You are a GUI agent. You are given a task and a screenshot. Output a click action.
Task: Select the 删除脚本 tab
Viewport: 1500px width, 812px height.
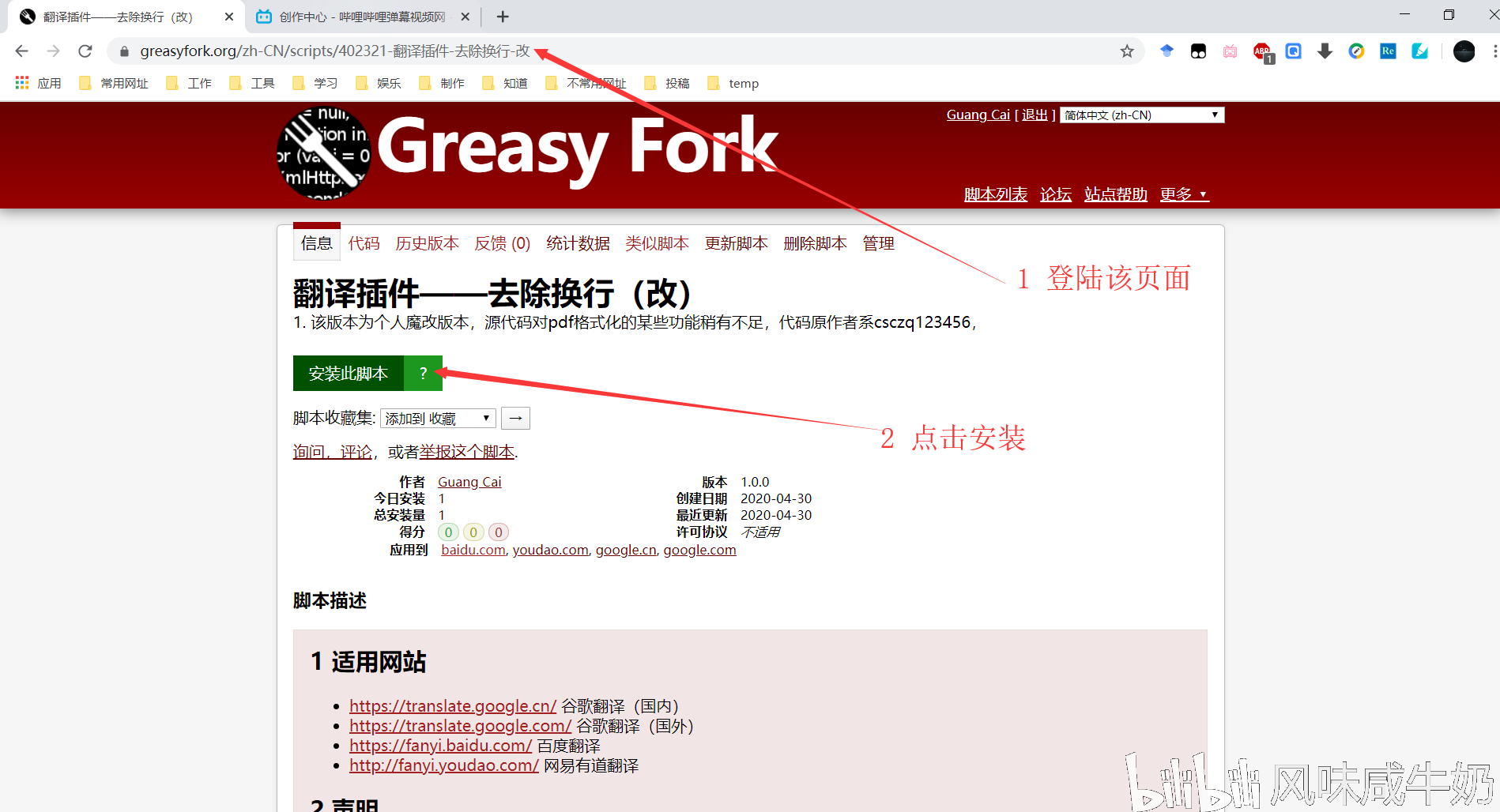point(816,243)
